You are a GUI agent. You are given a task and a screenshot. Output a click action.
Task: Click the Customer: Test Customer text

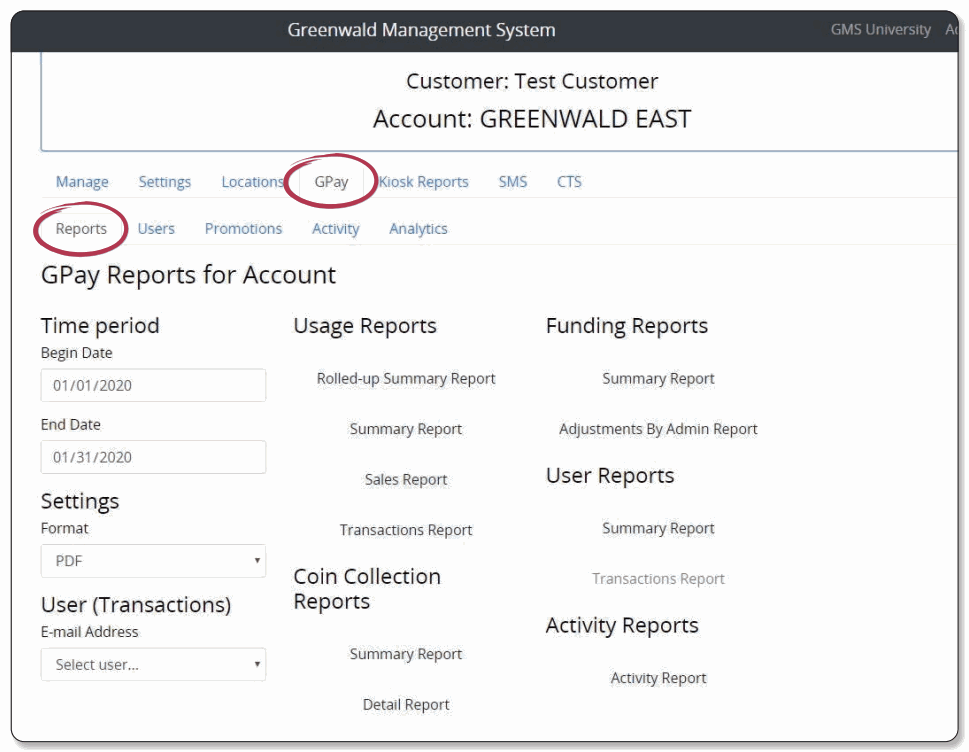(x=532, y=81)
